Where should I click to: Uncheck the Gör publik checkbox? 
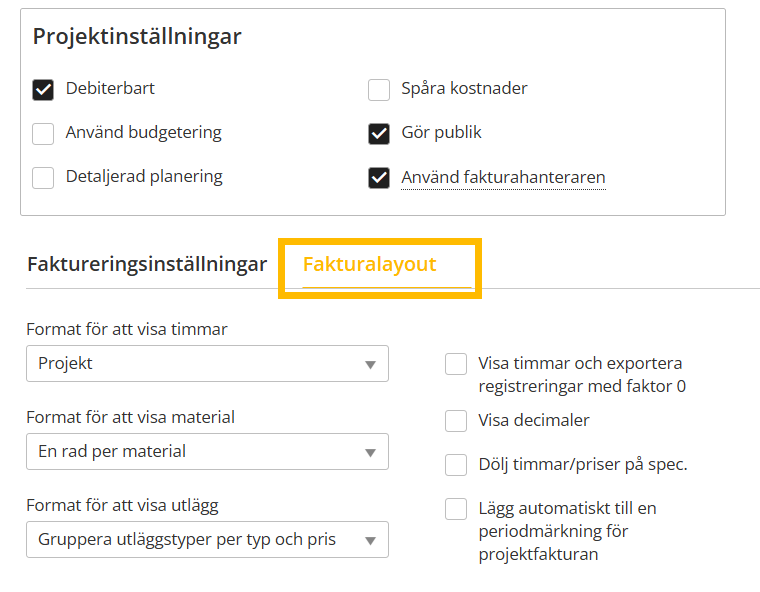pos(379,134)
